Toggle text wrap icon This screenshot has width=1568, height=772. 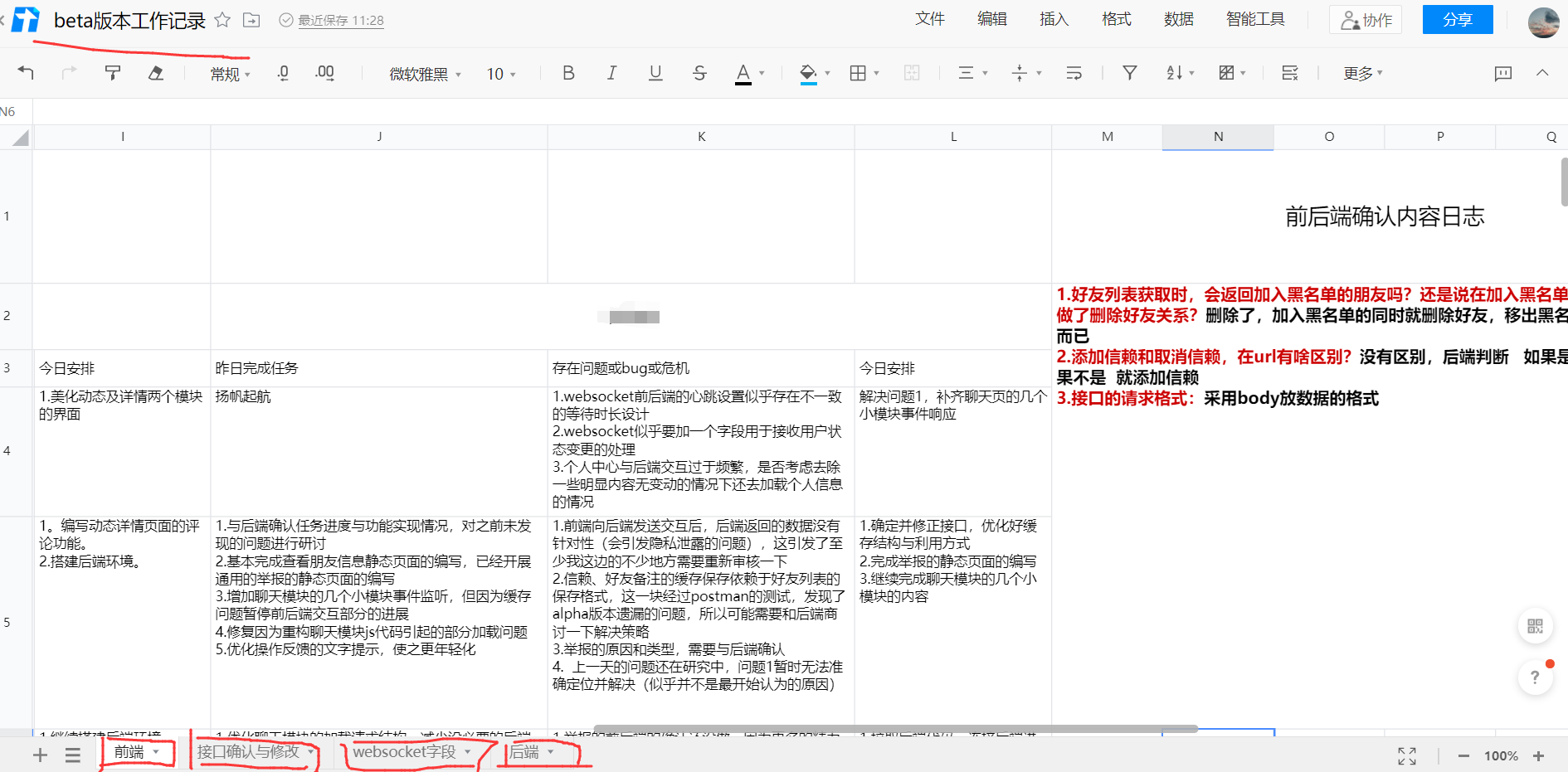click(x=1074, y=73)
